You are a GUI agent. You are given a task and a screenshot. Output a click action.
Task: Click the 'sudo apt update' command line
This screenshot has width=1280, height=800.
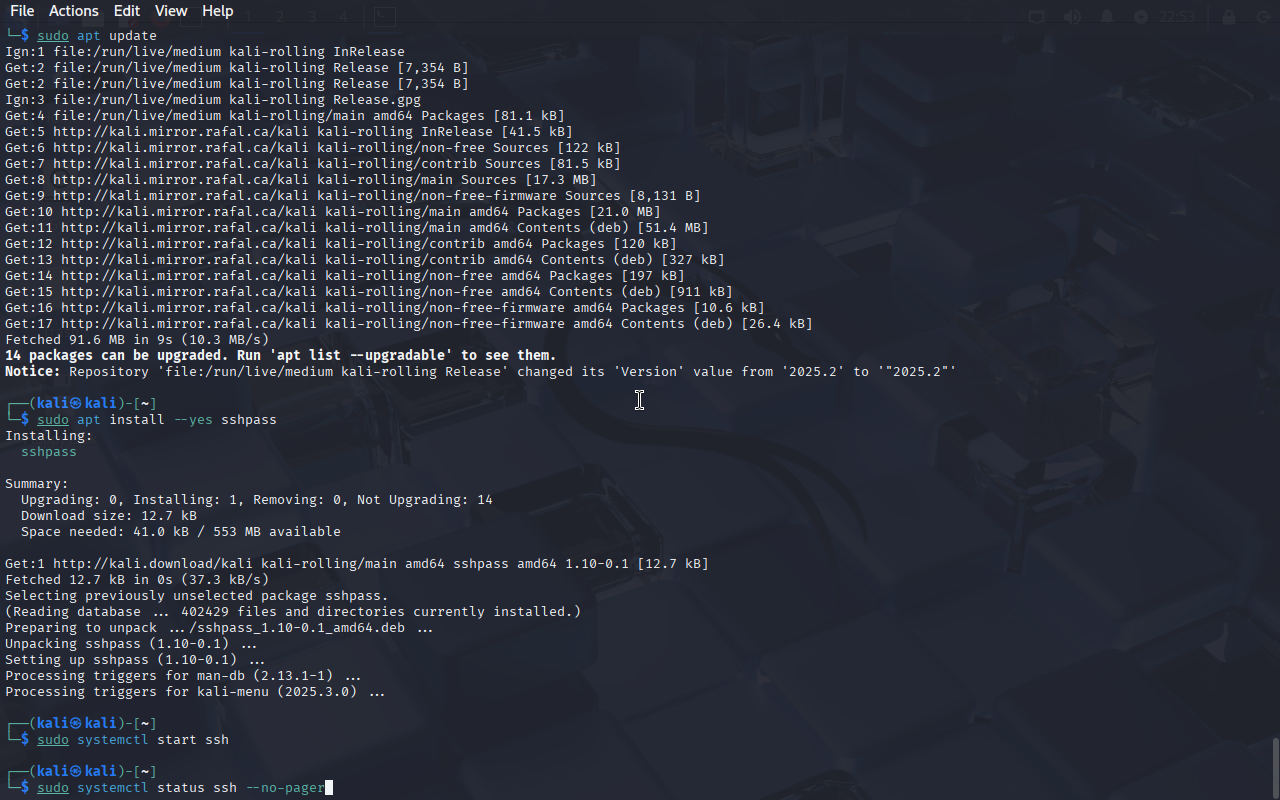coord(97,36)
